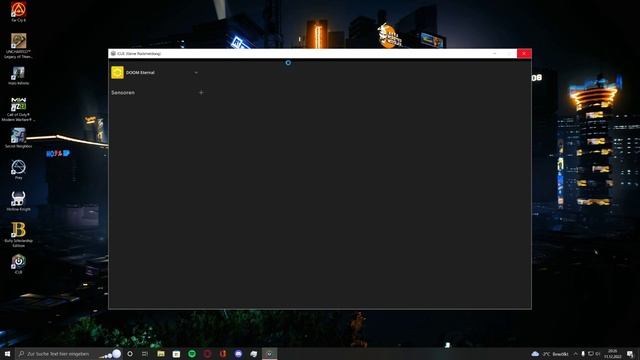Open Cortana from the taskbar
The width and height of the screenshot is (640, 360).
click(130, 353)
